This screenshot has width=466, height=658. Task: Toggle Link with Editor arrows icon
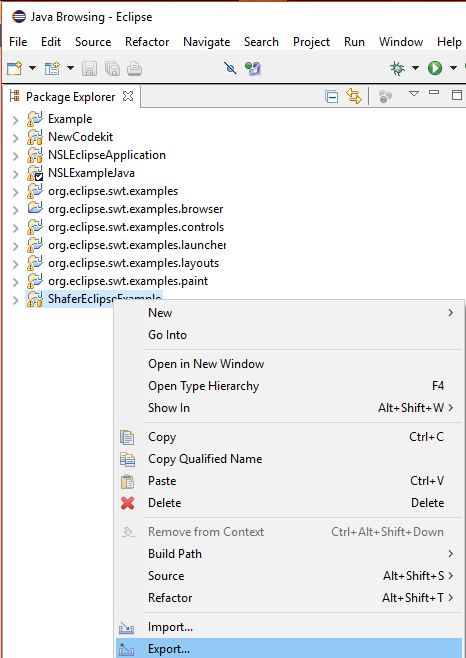pyautogui.click(x=354, y=97)
